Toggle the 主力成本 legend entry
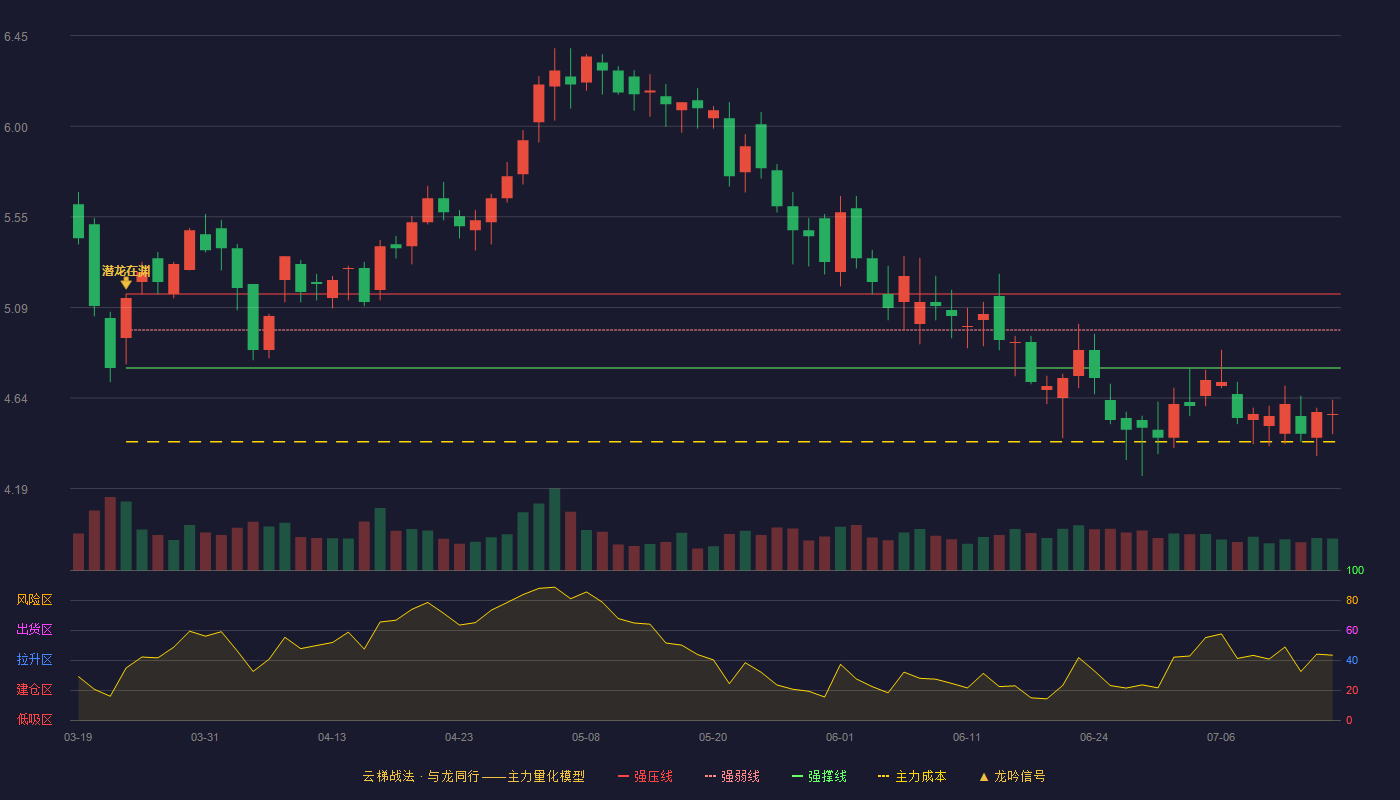The image size is (1400, 800). (x=912, y=776)
